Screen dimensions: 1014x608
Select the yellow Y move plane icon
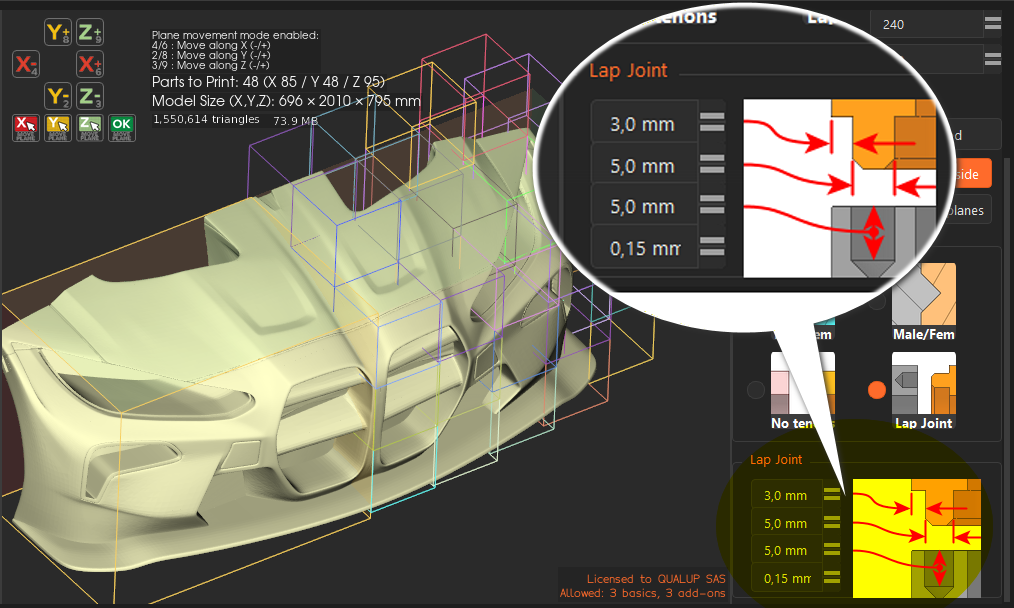[58, 128]
